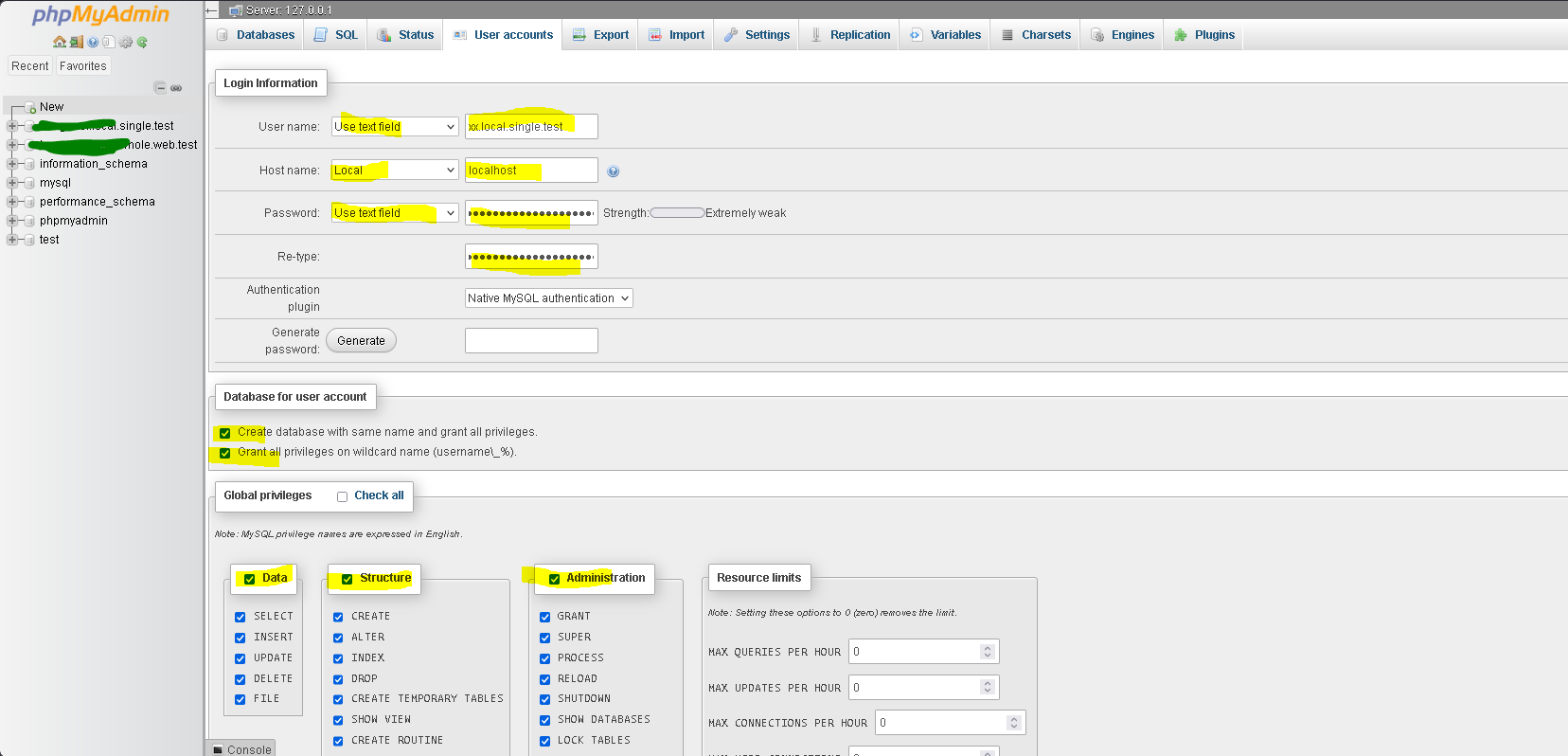
Task: Reload navigation panel with green refresh icon
Action: pyautogui.click(x=142, y=42)
